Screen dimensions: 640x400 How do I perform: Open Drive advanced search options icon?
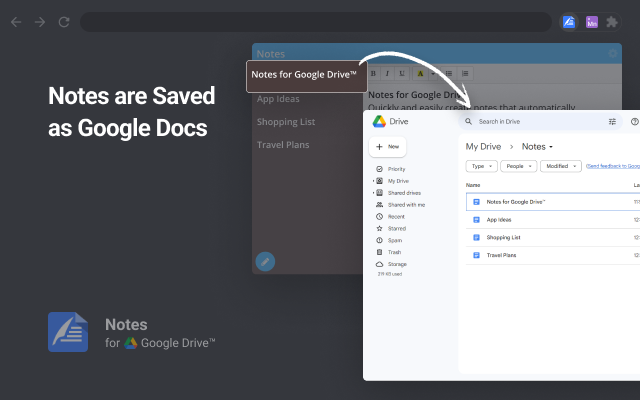[612, 122]
